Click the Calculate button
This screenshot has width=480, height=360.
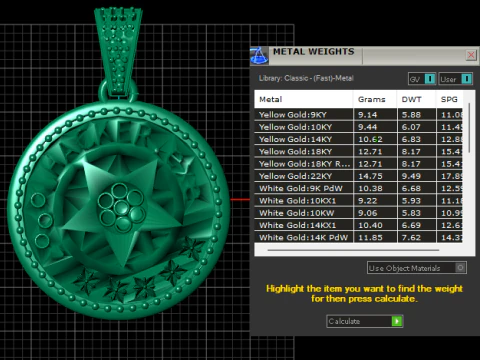click(x=365, y=321)
